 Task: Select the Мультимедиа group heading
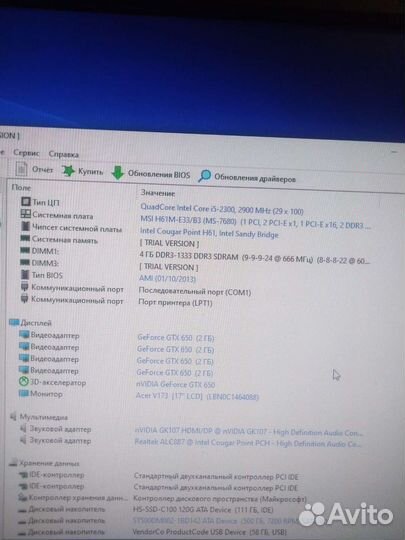[x=43, y=417]
